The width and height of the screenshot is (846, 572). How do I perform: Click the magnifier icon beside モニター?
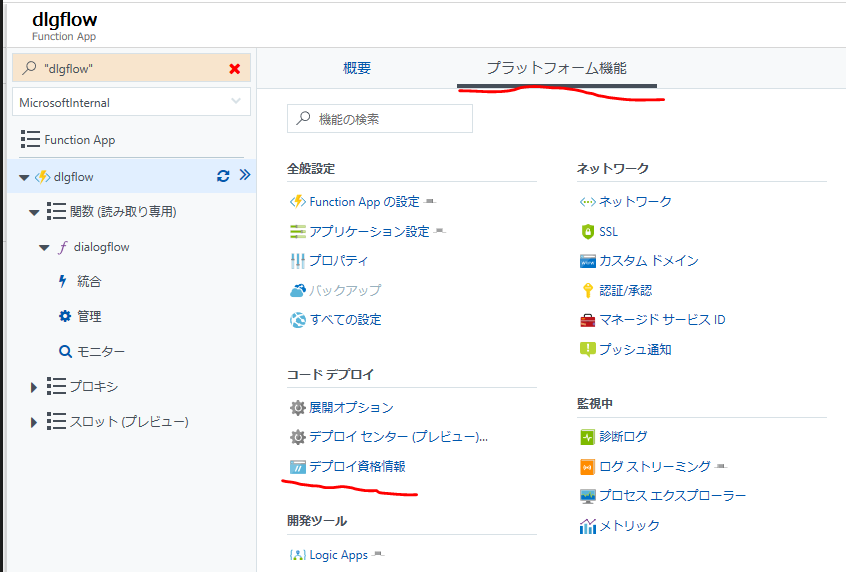pos(65,352)
